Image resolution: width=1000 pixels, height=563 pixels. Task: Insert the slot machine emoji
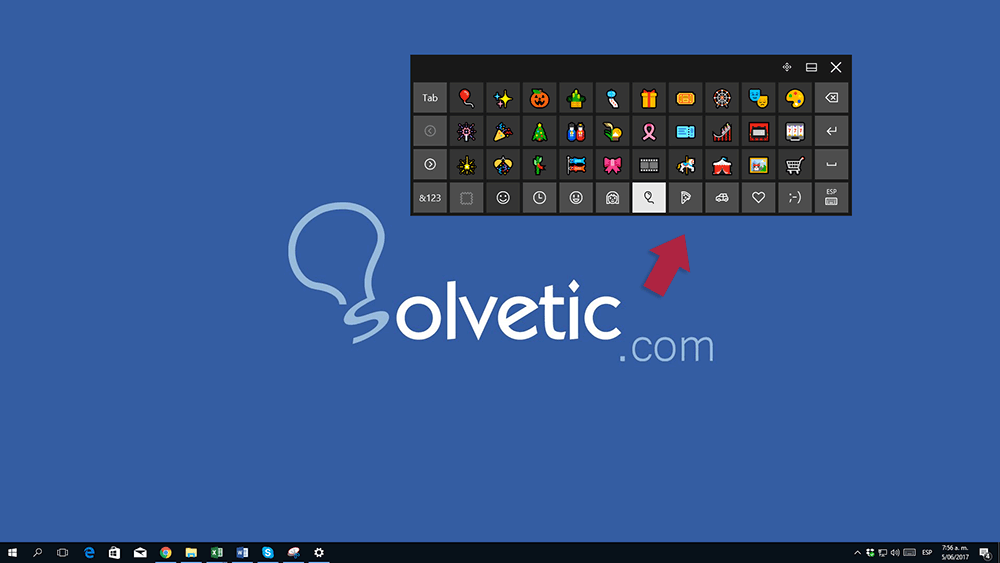(795, 131)
